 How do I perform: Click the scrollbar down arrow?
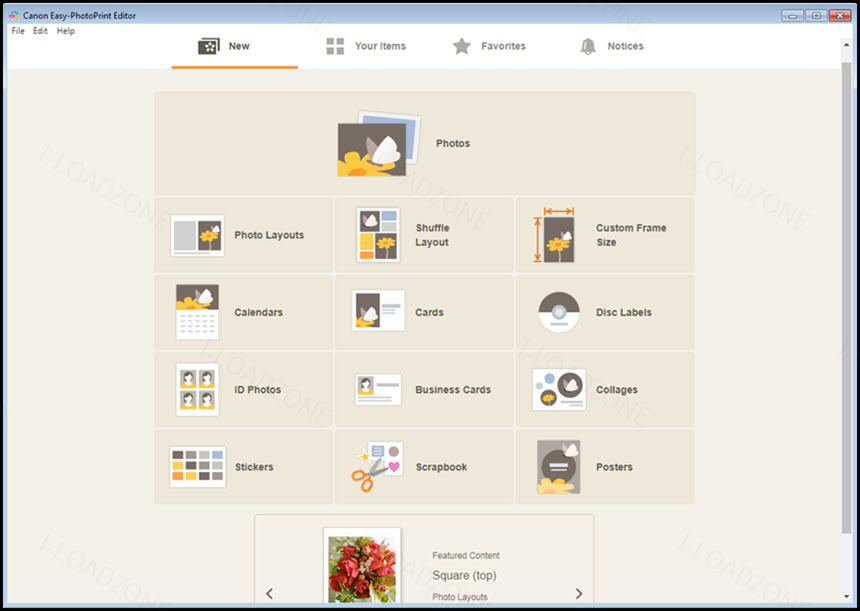pos(847,597)
